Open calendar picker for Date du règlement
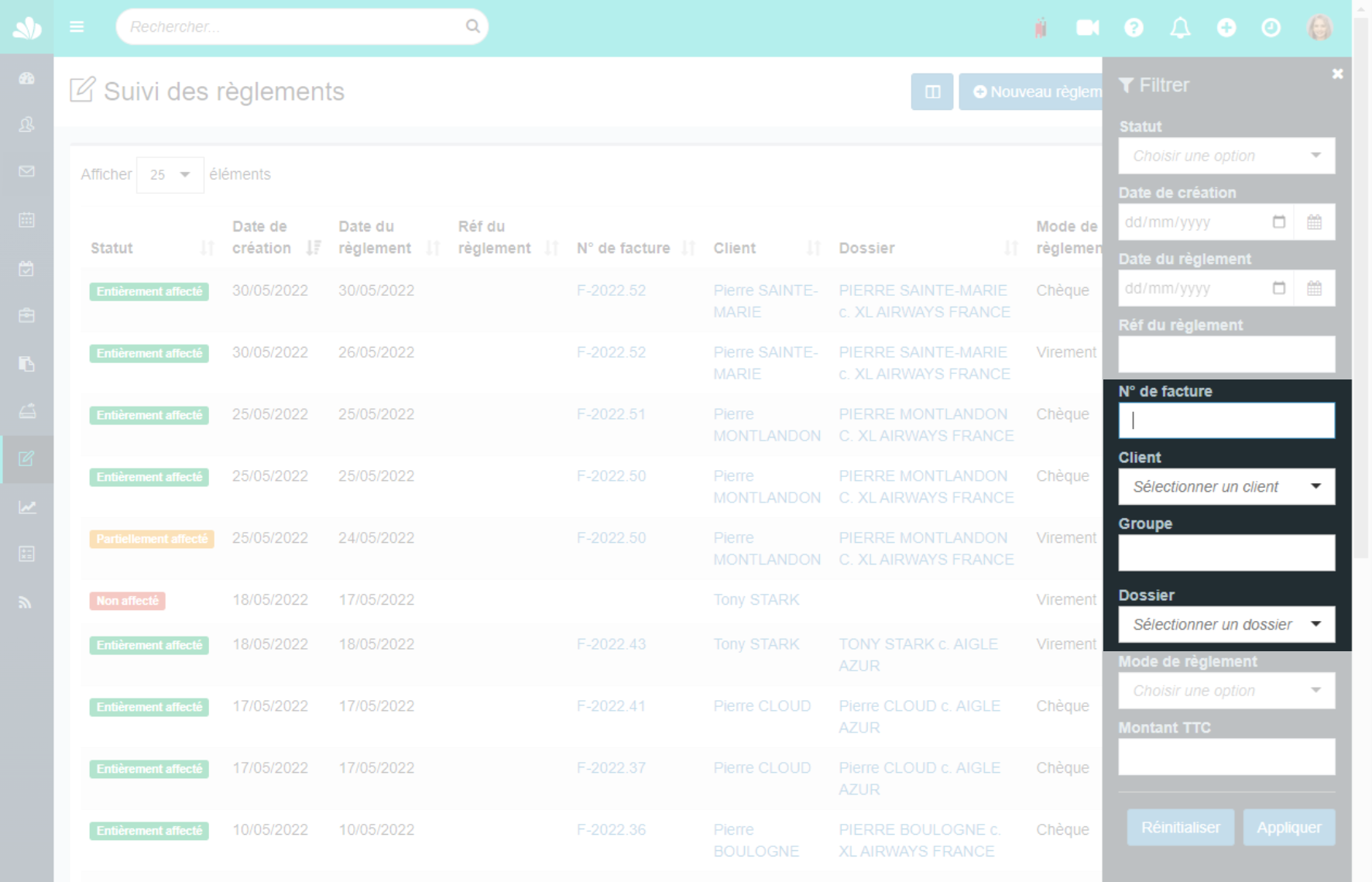The height and width of the screenshot is (882, 1372). pyautogui.click(x=1314, y=289)
